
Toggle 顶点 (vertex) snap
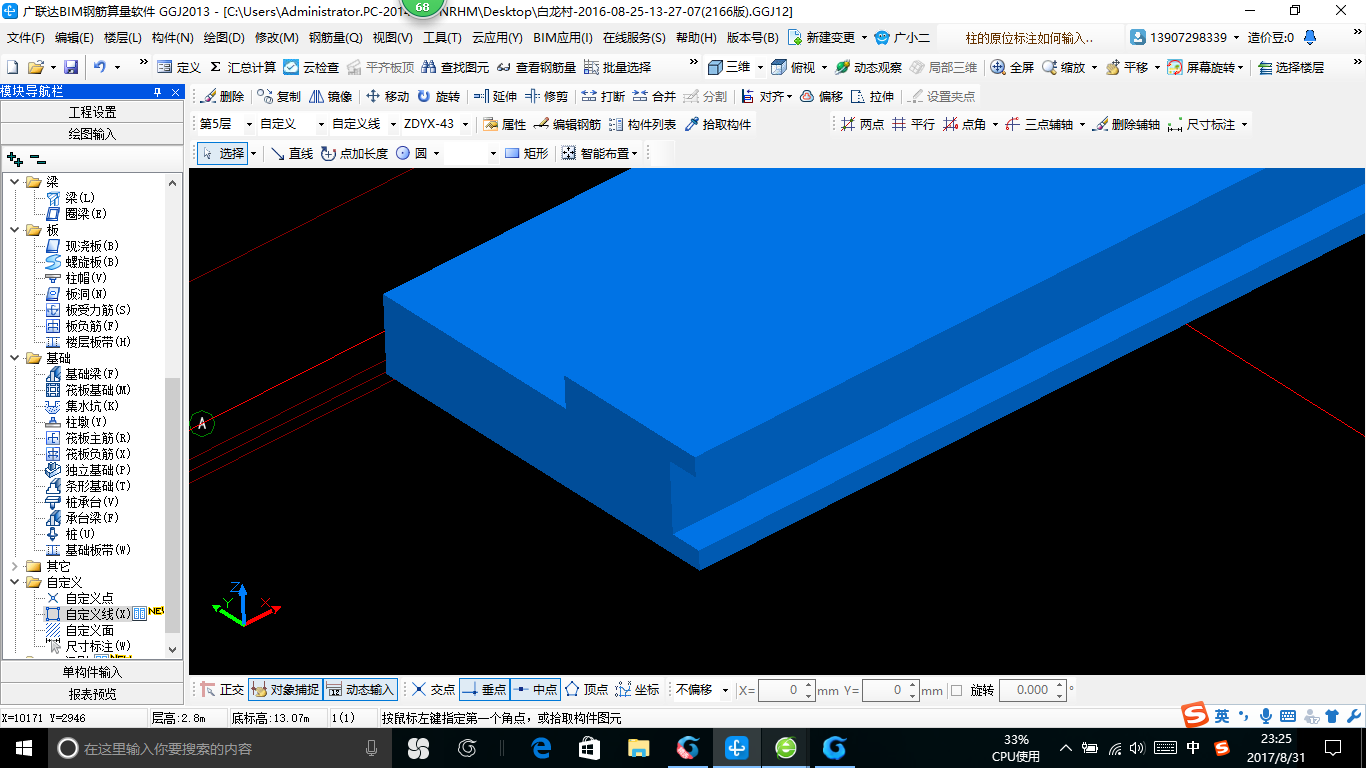pos(586,690)
